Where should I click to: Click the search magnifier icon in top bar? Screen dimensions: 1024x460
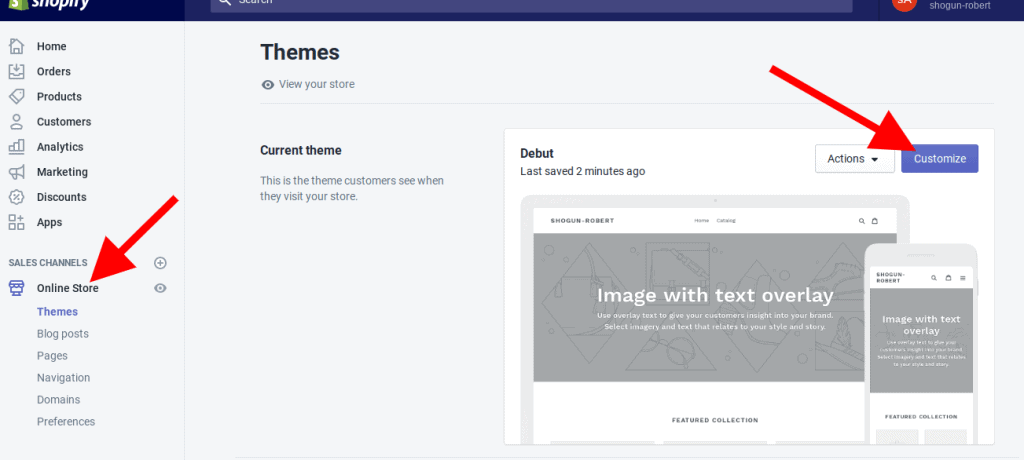pos(224,3)
